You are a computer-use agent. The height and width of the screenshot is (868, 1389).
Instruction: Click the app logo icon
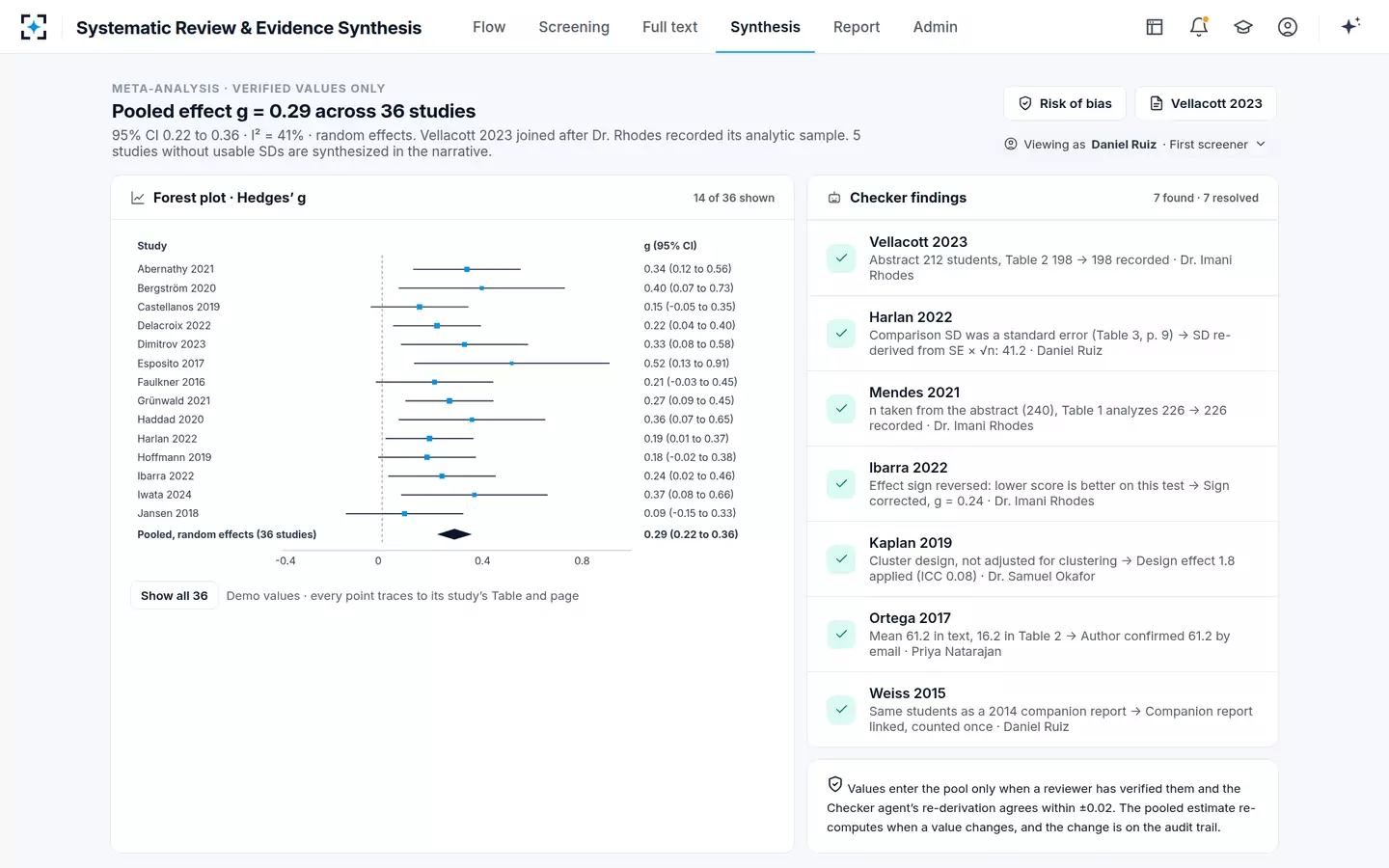(x=34, y=27)
